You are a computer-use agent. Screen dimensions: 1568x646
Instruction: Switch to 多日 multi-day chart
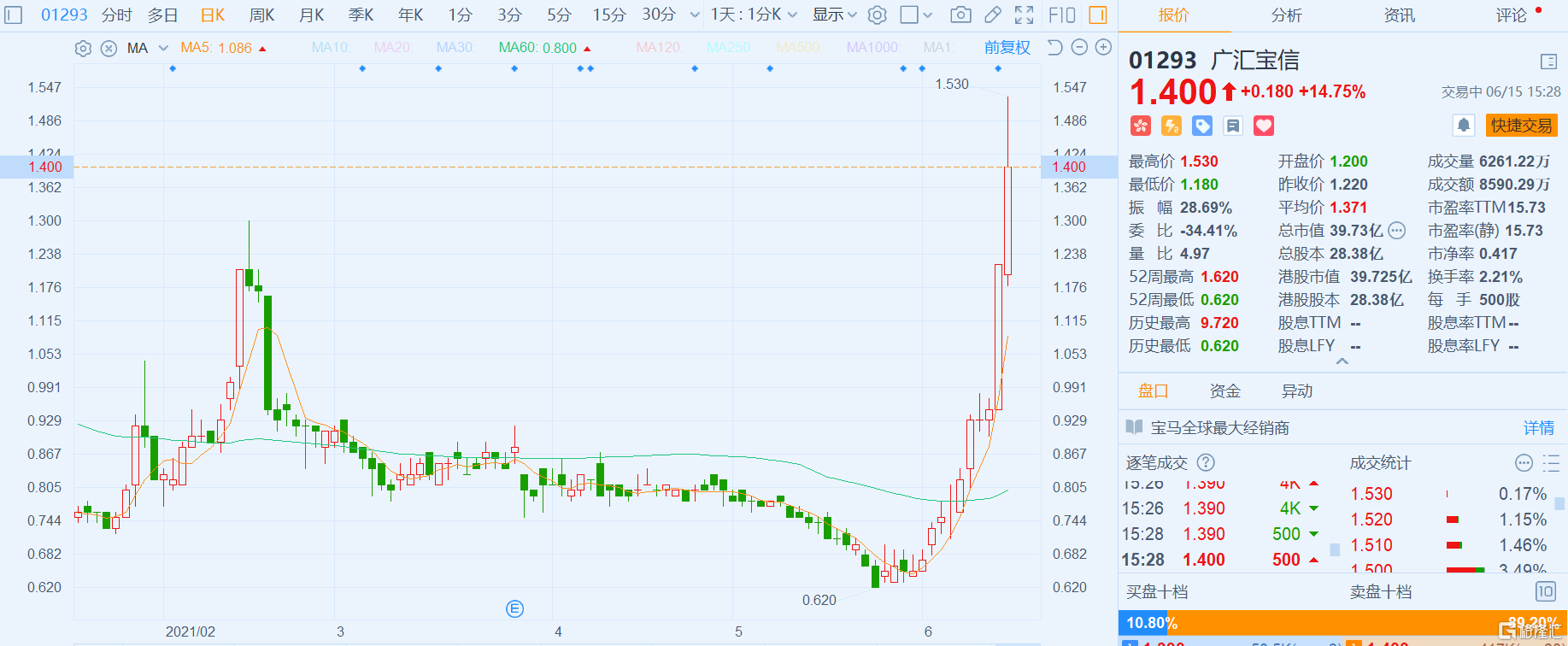[162, 15]
